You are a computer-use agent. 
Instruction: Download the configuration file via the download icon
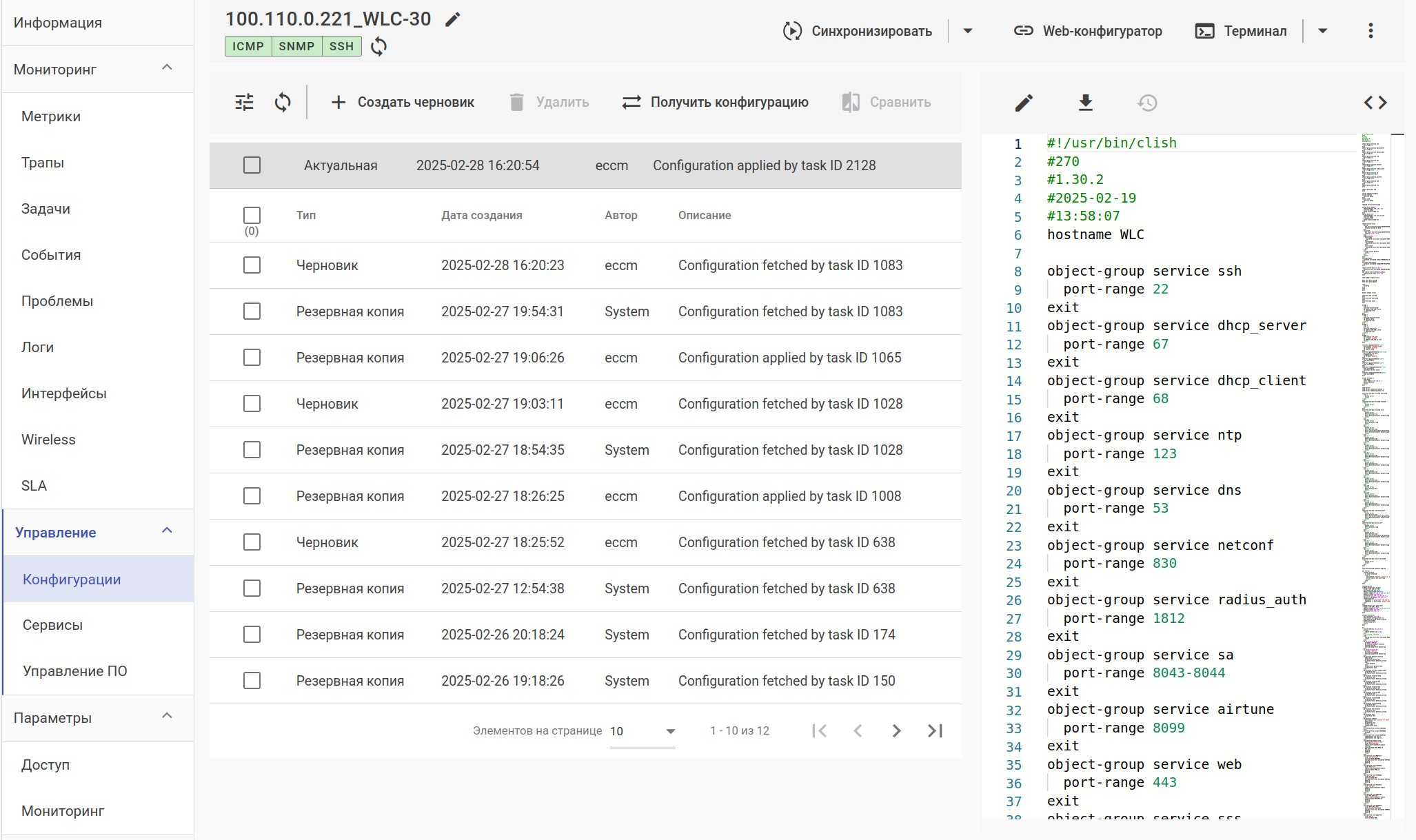pos(1085,103)
